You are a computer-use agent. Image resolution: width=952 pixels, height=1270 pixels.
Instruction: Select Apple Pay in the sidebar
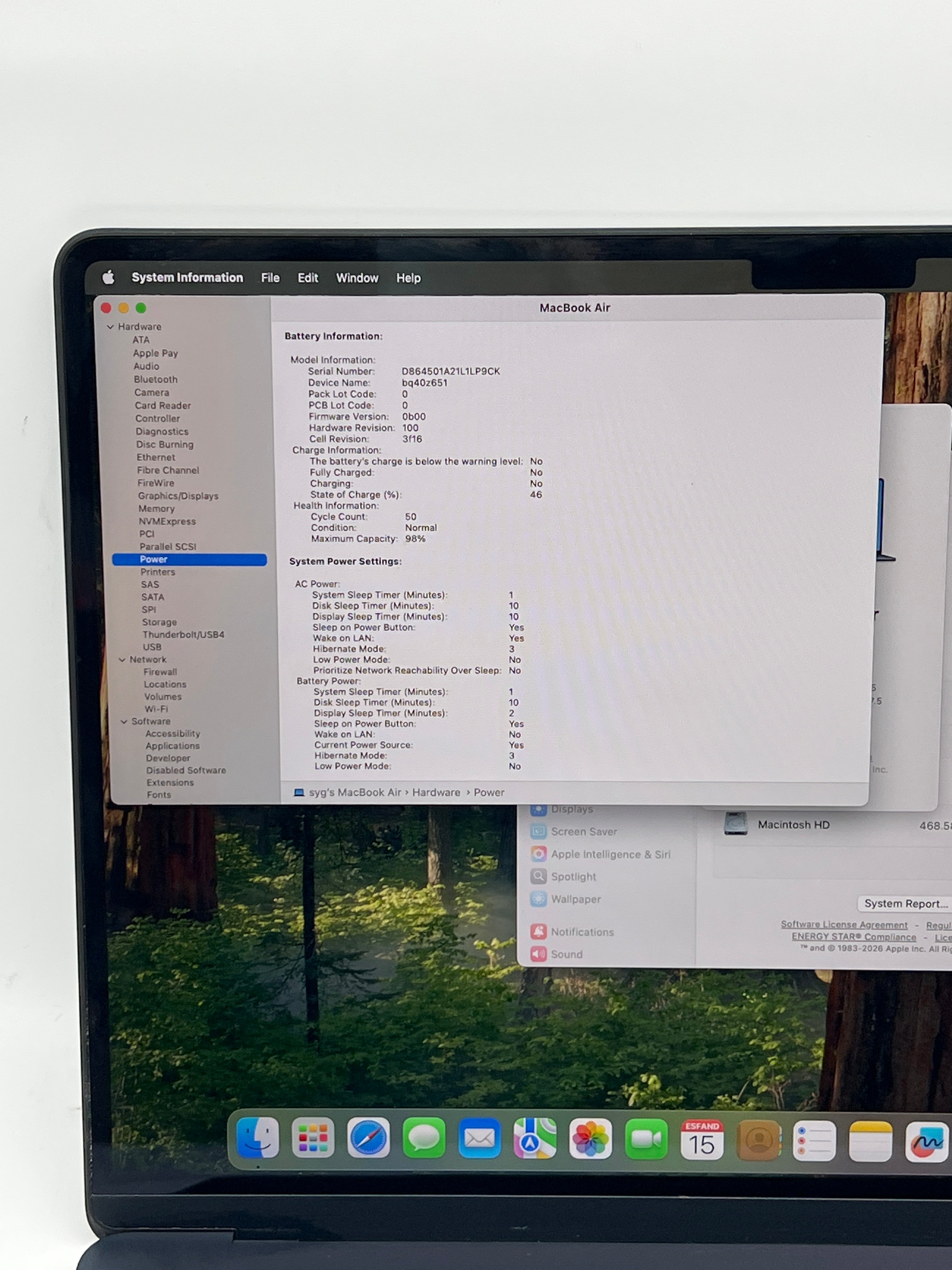[156, 353]
